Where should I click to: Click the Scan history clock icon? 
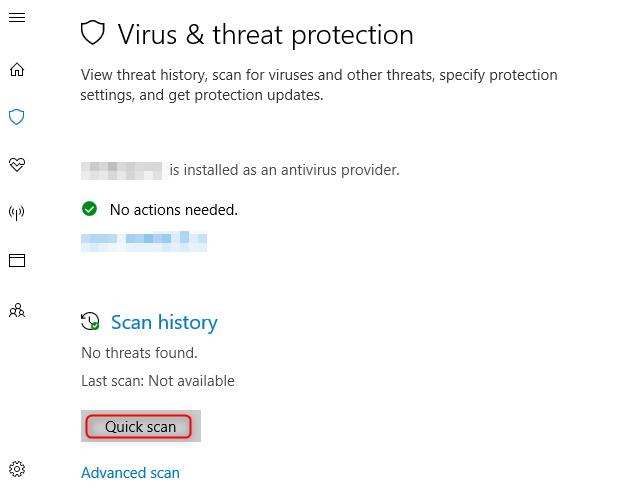tap(90, 322)
